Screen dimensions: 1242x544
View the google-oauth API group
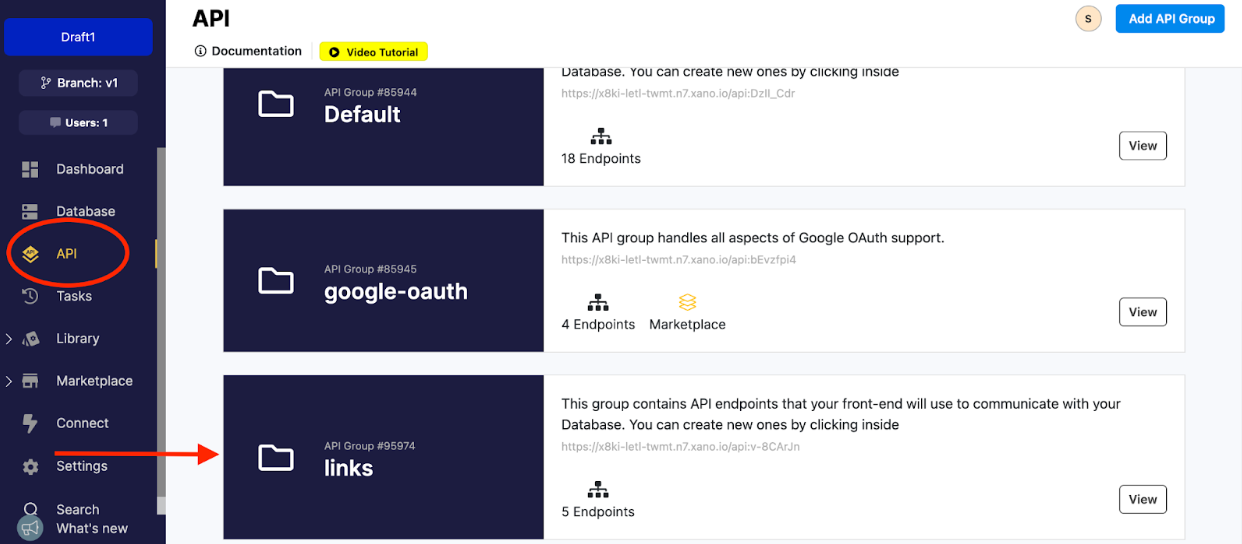click(x=1142, y=312)
